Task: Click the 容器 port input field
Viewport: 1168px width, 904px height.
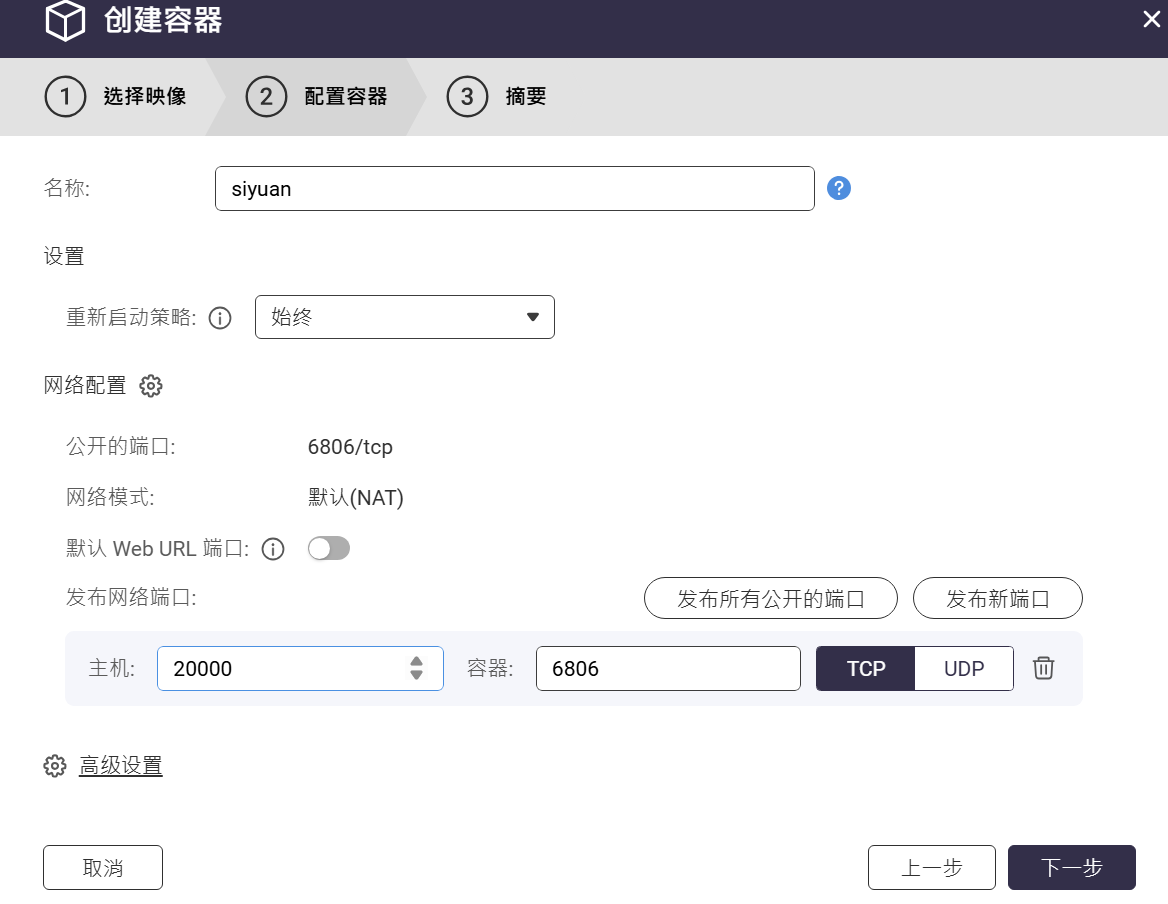Action: 667,668
